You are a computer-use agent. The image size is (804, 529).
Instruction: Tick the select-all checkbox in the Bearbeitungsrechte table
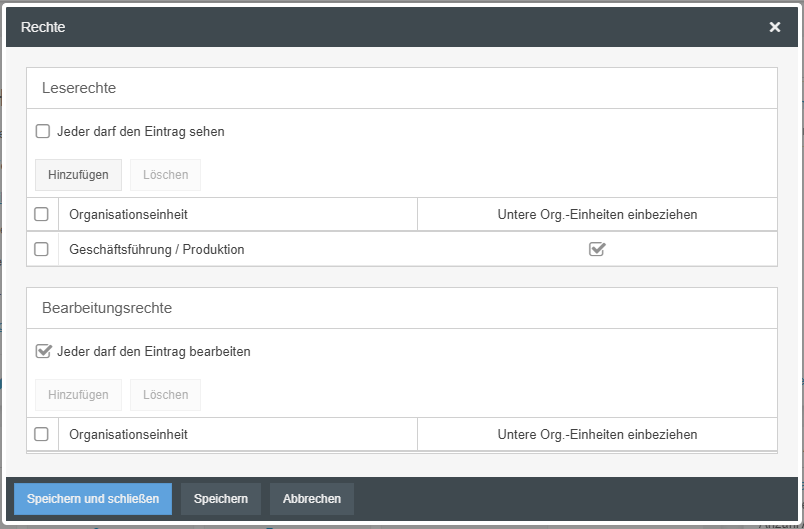(41, 434)
